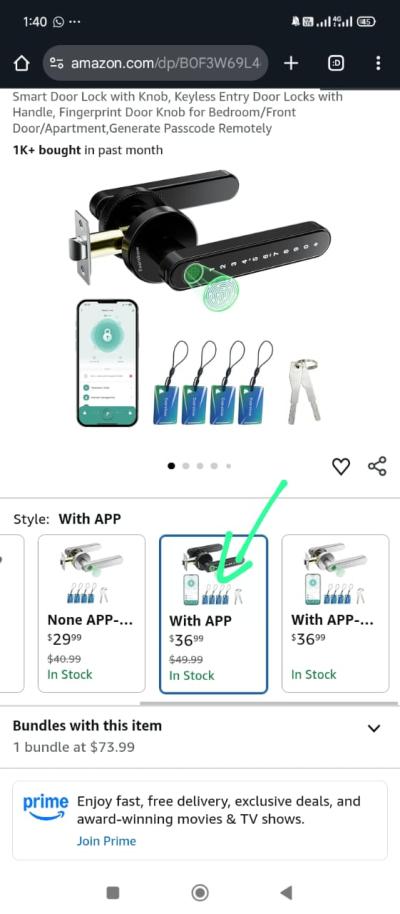Select the None APP style option
The height and width of the screenshot is (914, 400).
(92, 613)
